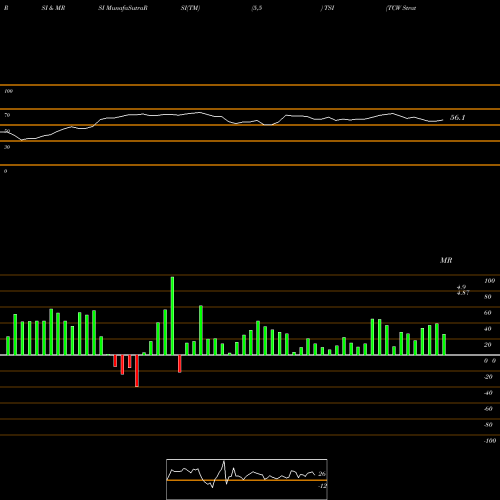Click the MR title above the bar chart
Screen dimensions: 500x500
coord(446,260)
